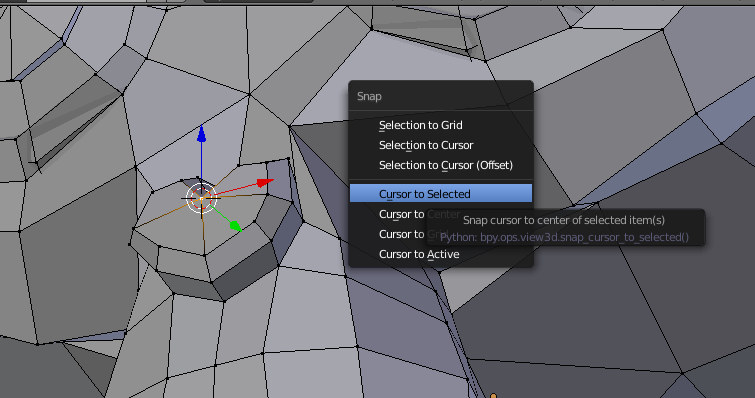Click the large dark face at lower right
755x398 pixels.
click(x=568, y=308)
